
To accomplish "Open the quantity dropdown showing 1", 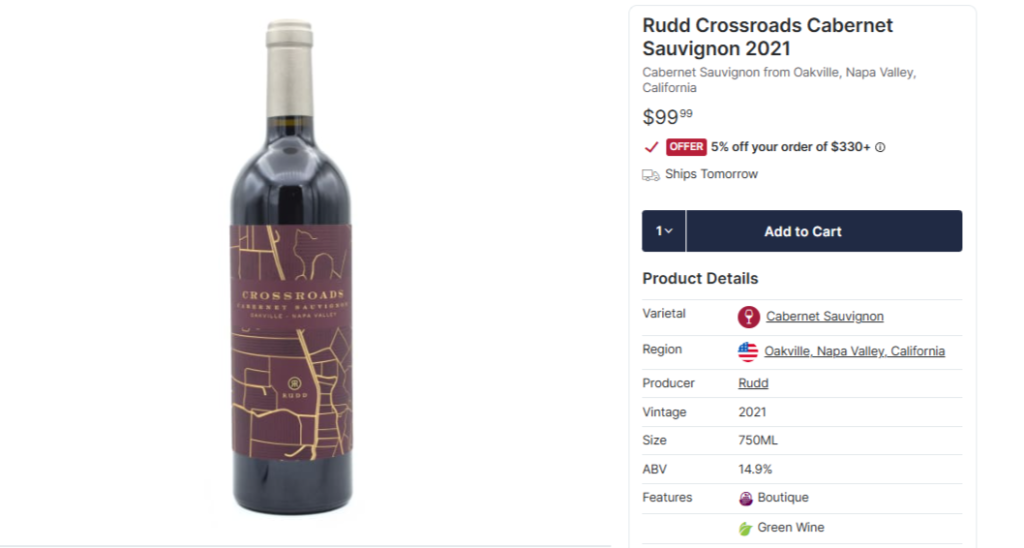I will click(x=664, y=231).
